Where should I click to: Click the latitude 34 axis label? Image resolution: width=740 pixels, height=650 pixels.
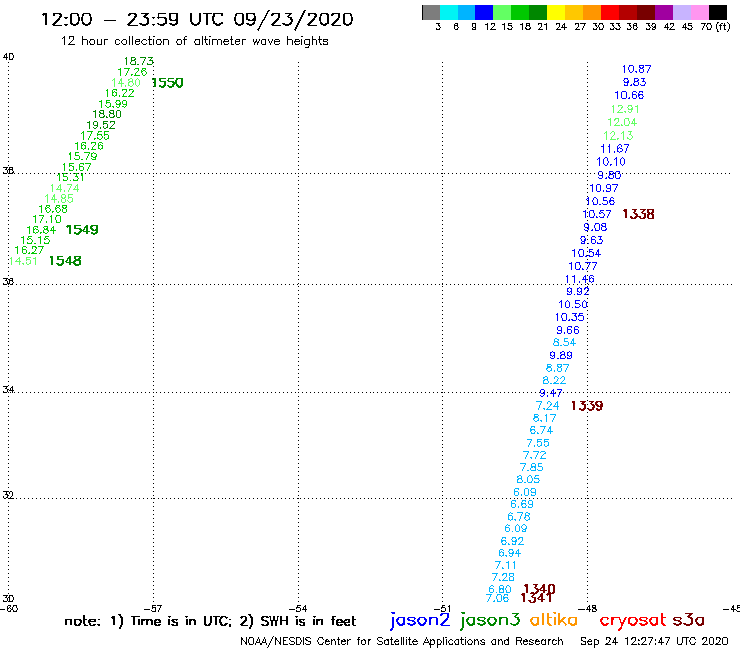click(x=8, y=389)
